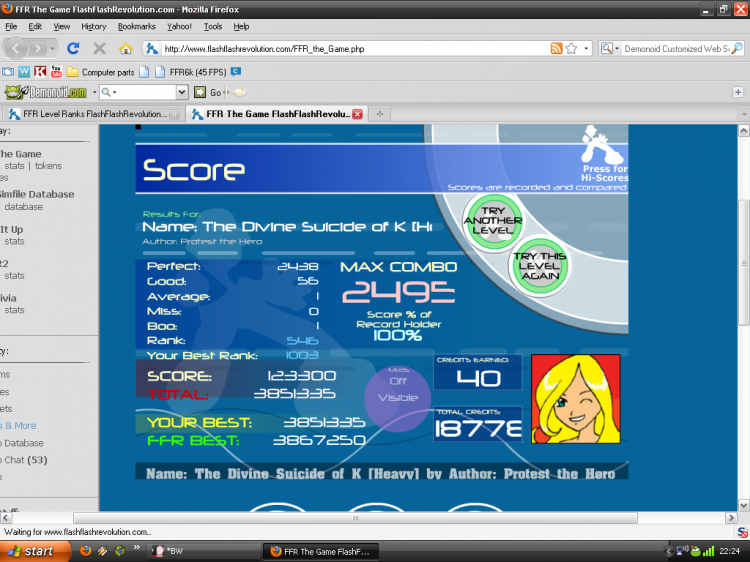This screenshot has height=562, width=750.
Task: Click the stop loading X icon
Action: click(x=99, y=48)
